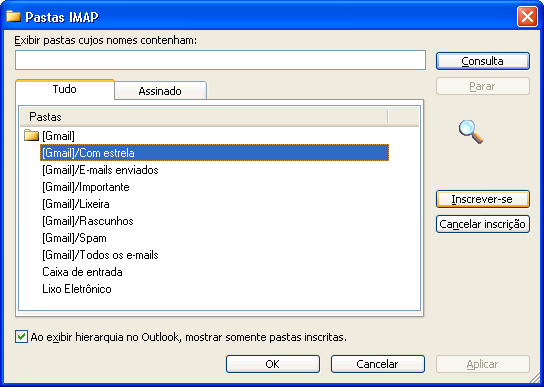Click Cancelar inscrição button
This screenshot has height=387, width=544.
483,224
